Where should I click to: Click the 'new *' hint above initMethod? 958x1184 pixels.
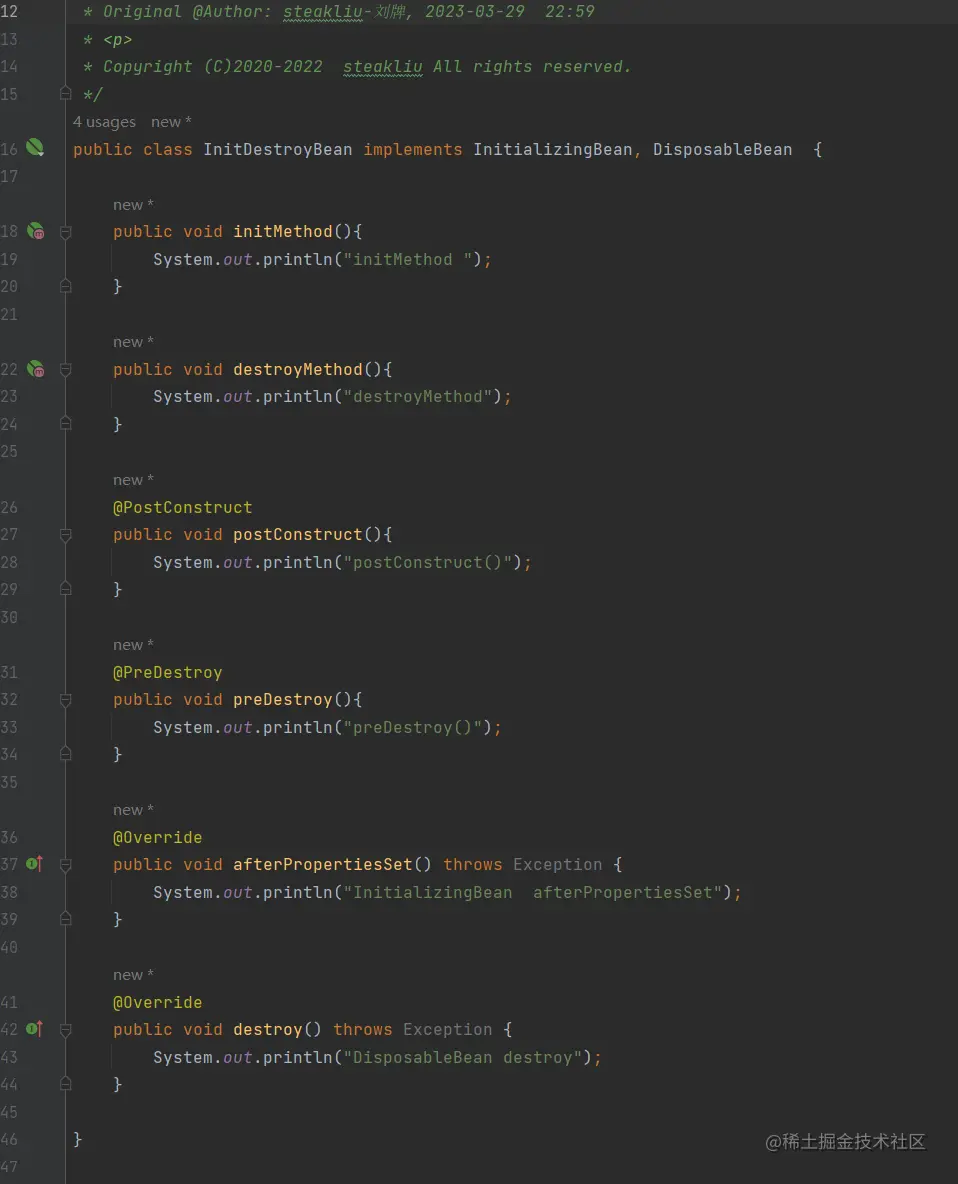tap(134, 205)
